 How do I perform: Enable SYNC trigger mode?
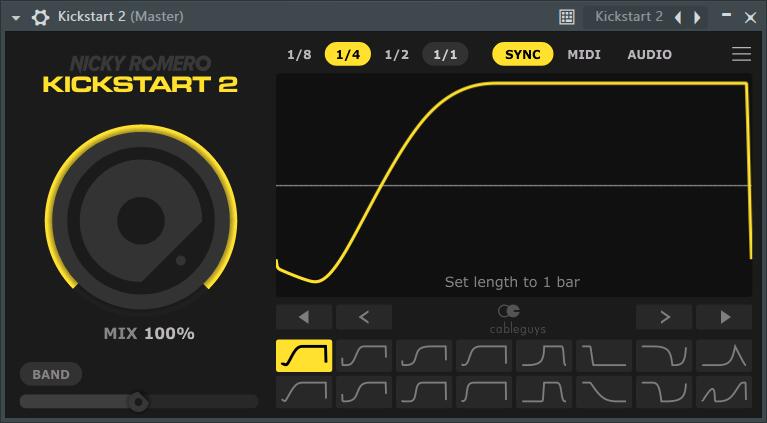point(522,54)
